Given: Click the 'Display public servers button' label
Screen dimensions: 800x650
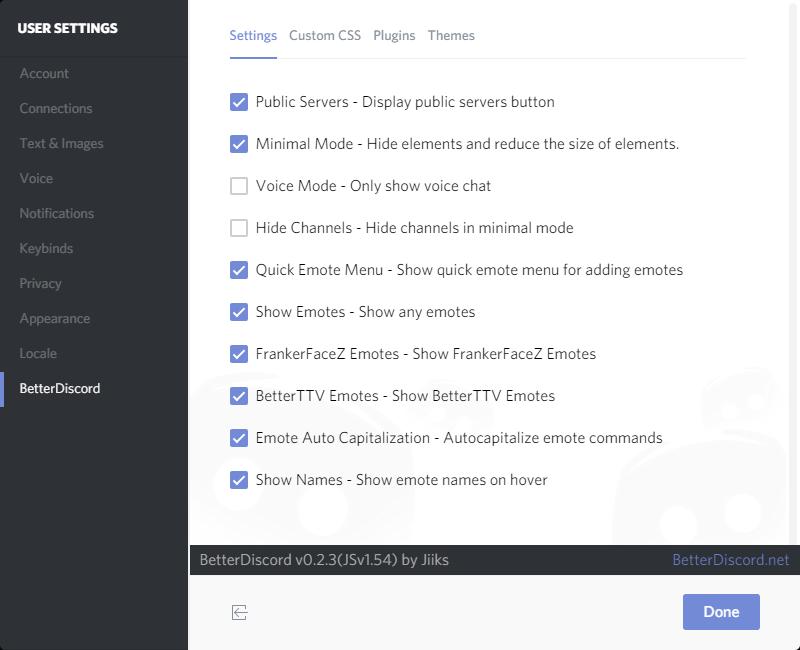Looking at the screenshot, I should (458, 102).
